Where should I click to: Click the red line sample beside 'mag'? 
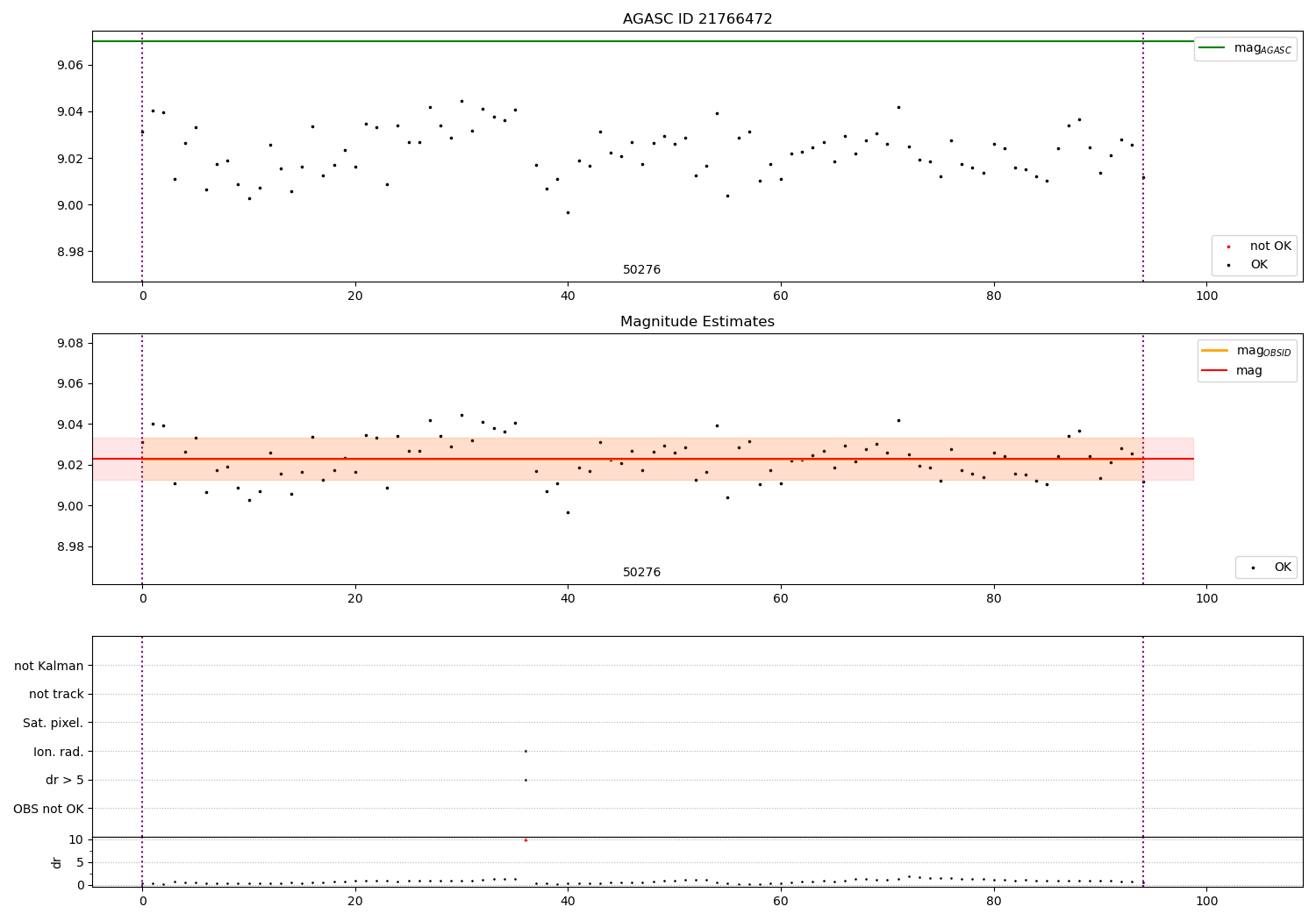1214,370
